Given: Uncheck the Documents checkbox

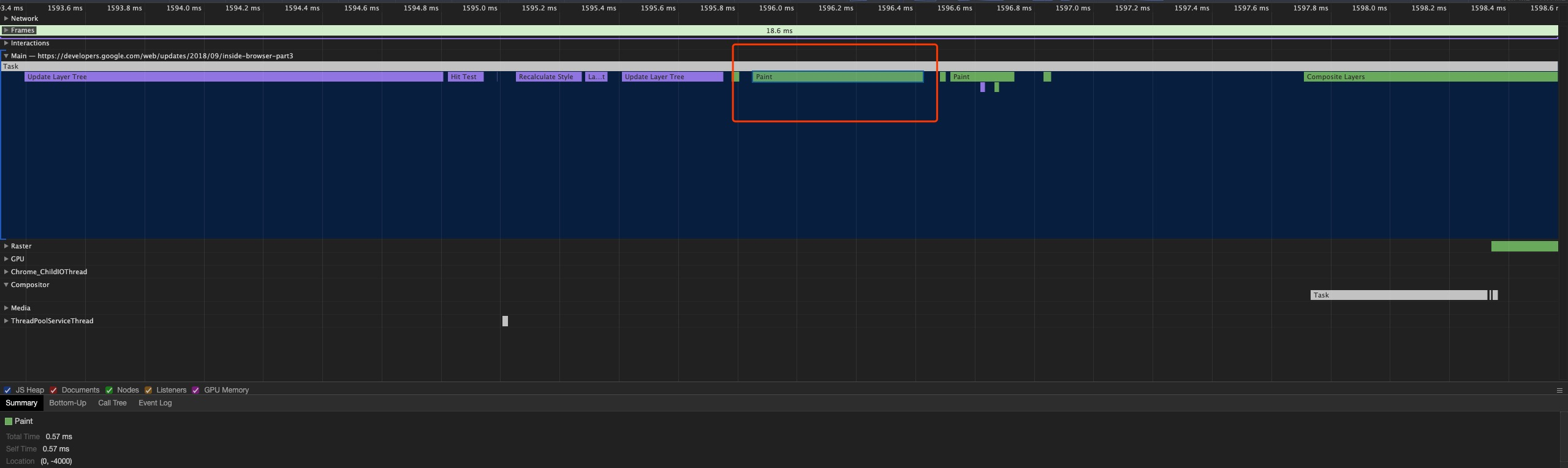Looking at the screenshot, I should pyautogui.click(x=53, y=390).
